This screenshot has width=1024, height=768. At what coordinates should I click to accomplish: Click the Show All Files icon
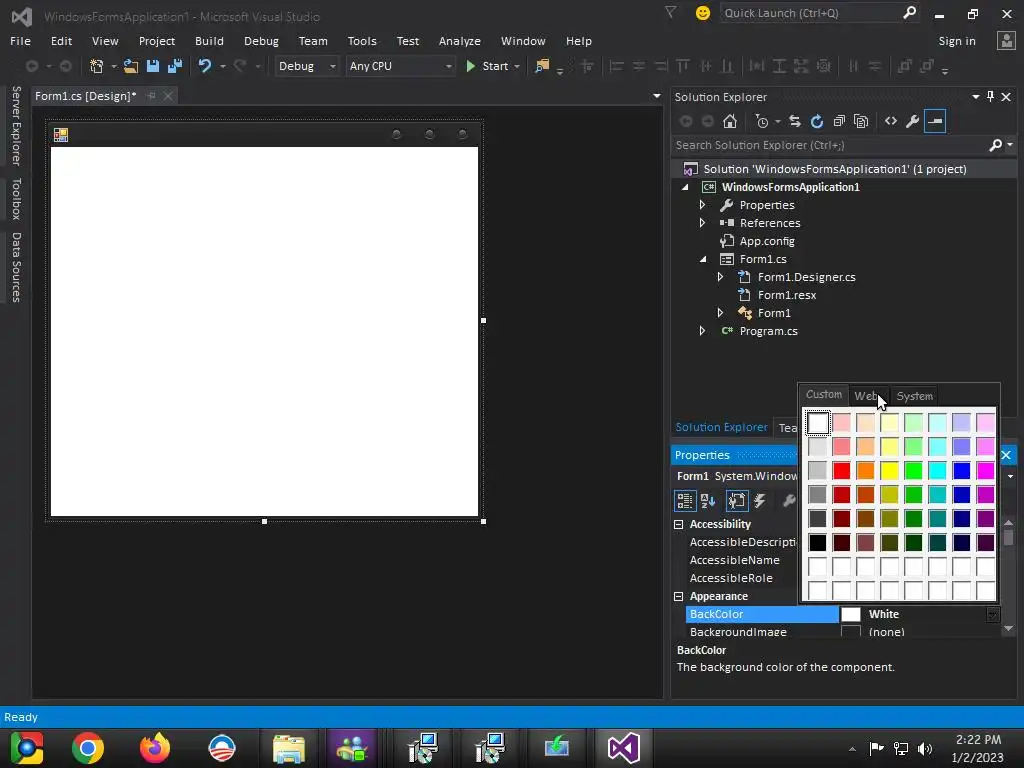click(x=861, y=121)
